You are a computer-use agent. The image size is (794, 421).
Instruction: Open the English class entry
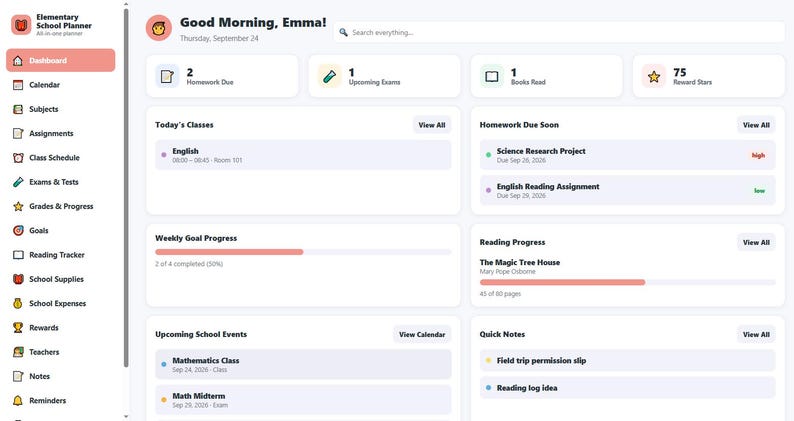click(303, 155)
